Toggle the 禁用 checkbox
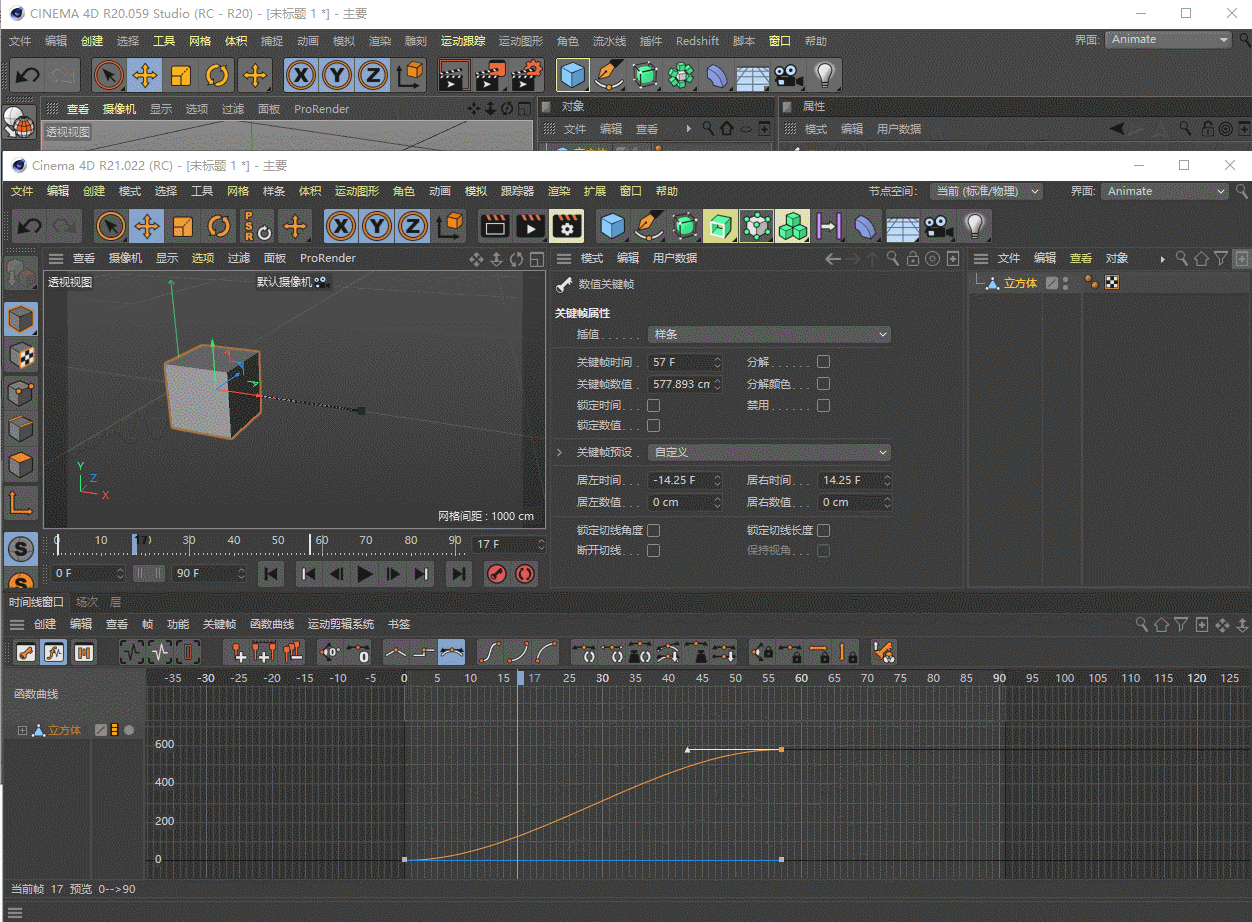This screenshot has width=1252, height=922. [823, 406]
